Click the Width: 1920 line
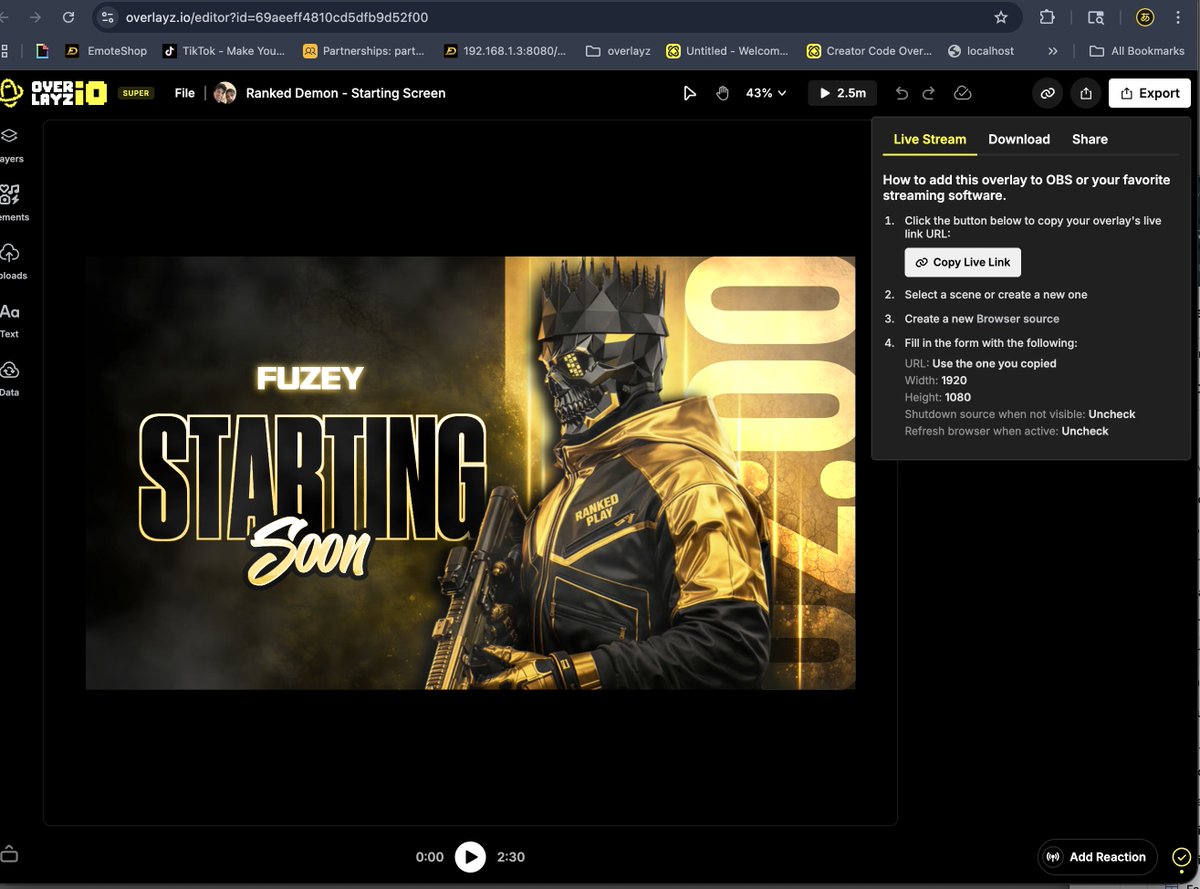1200x889 pixels. click(x=936, y=380)
